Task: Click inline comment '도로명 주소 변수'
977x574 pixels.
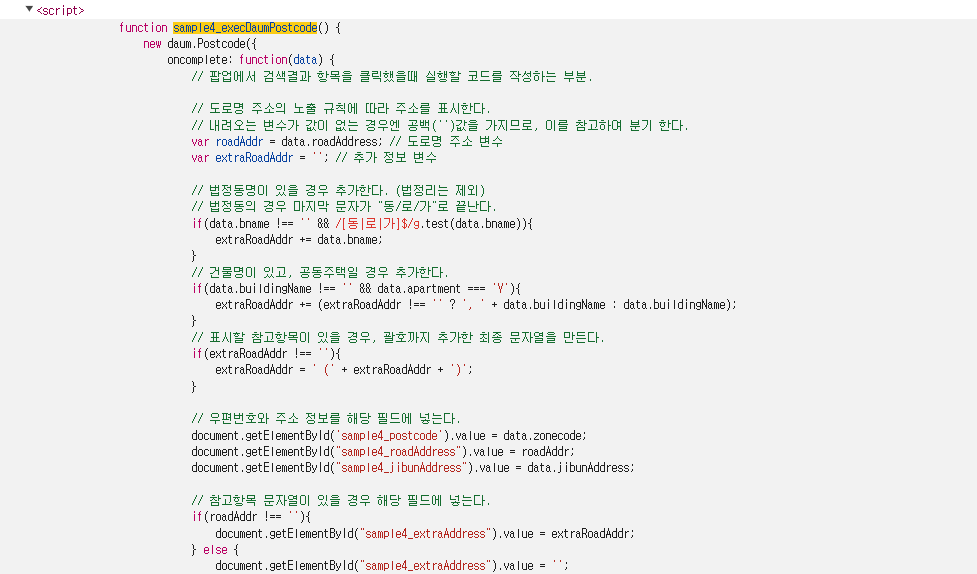Action: [x=446, y=142]
